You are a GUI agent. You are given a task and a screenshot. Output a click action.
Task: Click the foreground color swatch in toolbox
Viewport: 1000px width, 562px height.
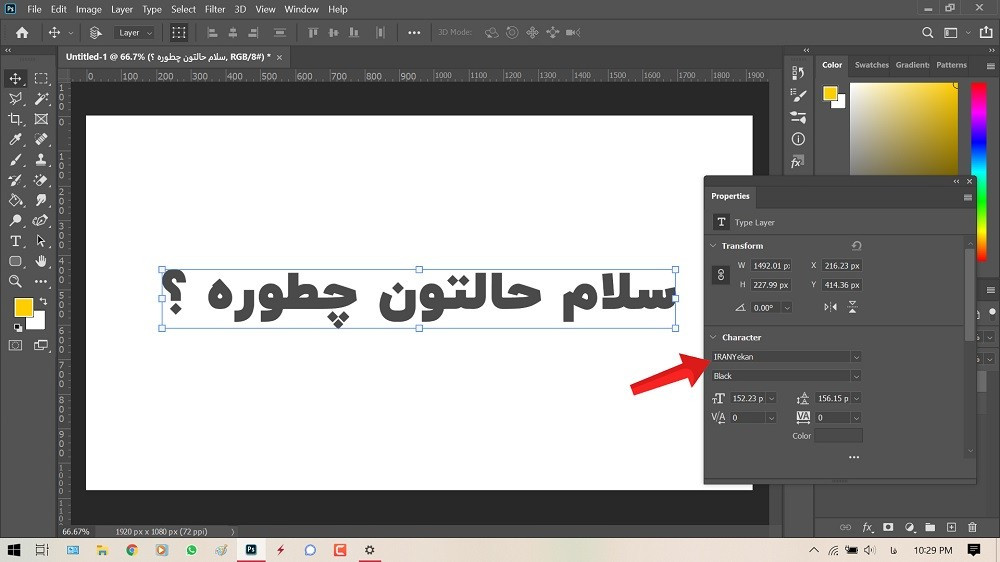pos(24,307)
